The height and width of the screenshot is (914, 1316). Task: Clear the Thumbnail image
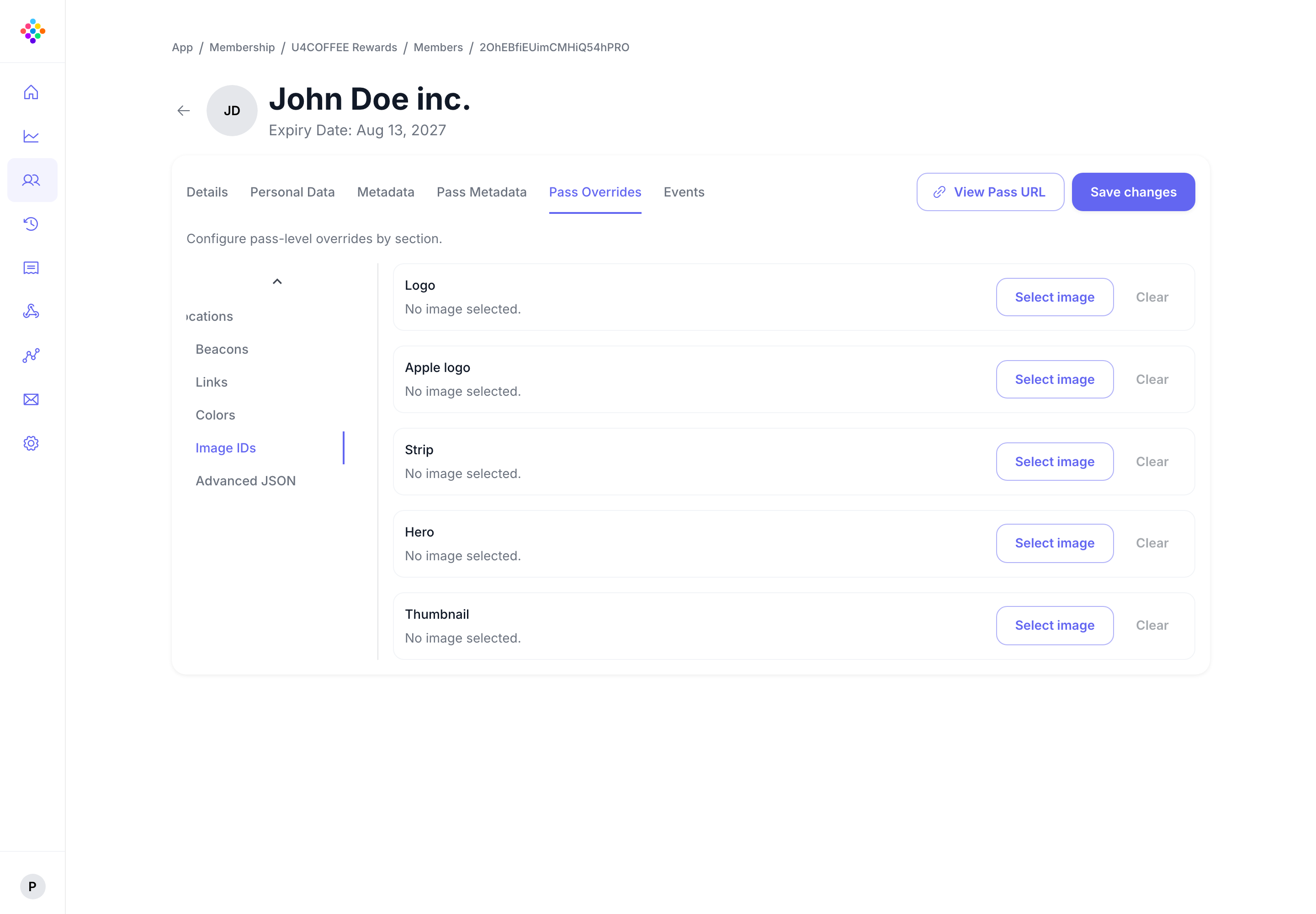click(x=1151, y=625)
